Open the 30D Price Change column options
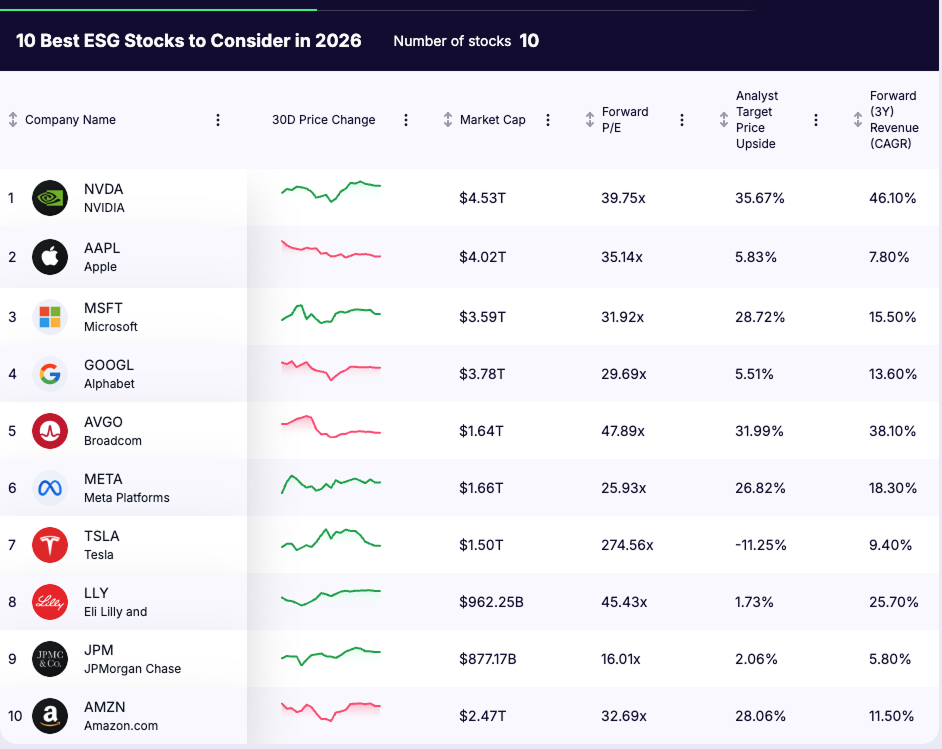This screenshot has width=942, height=749. [x=406, y=119]
